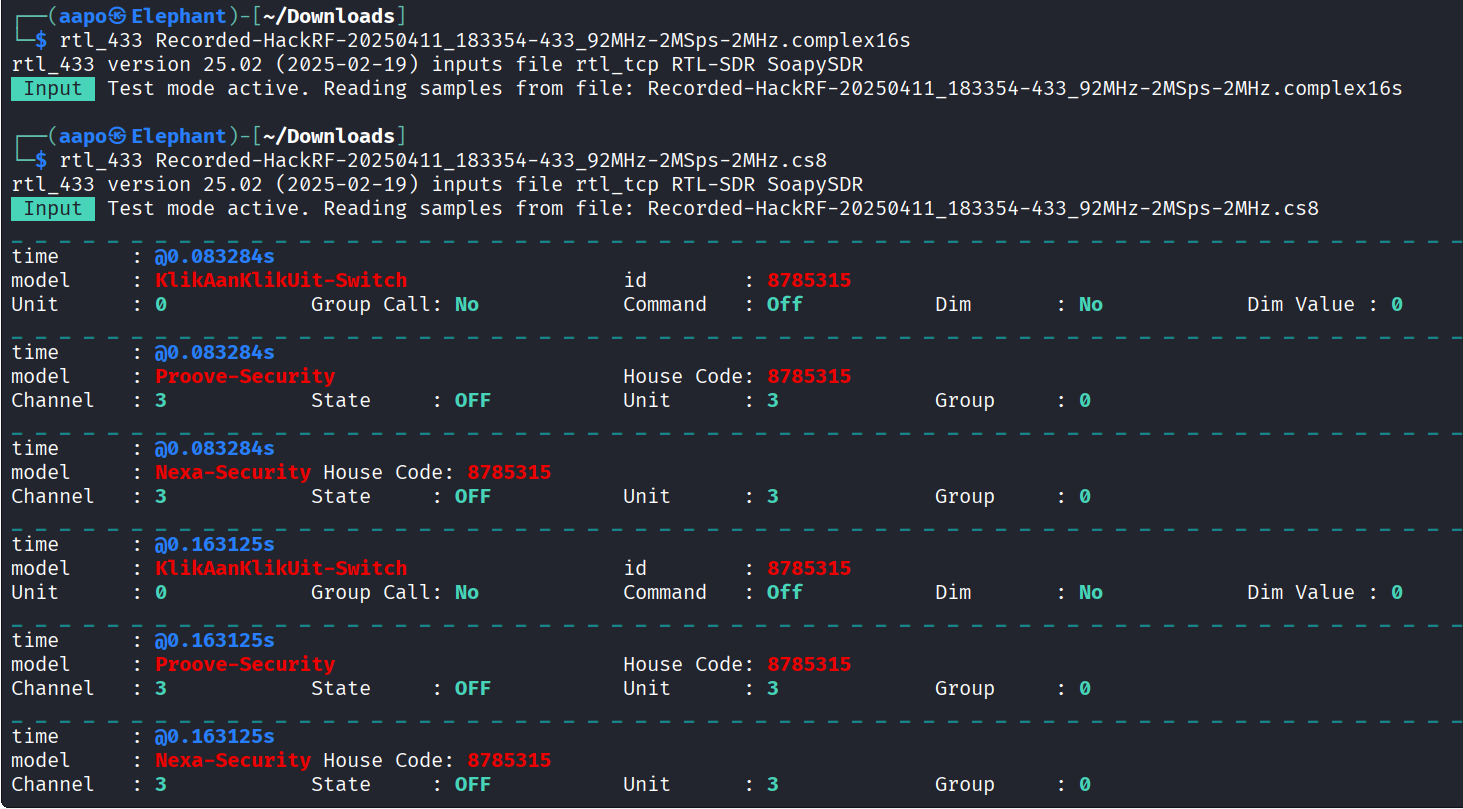The width and height of the screenshot is (1463, 809).
Task: Click the ㉿ symbol in the first prompt
Action: click(x=118, y=17)
